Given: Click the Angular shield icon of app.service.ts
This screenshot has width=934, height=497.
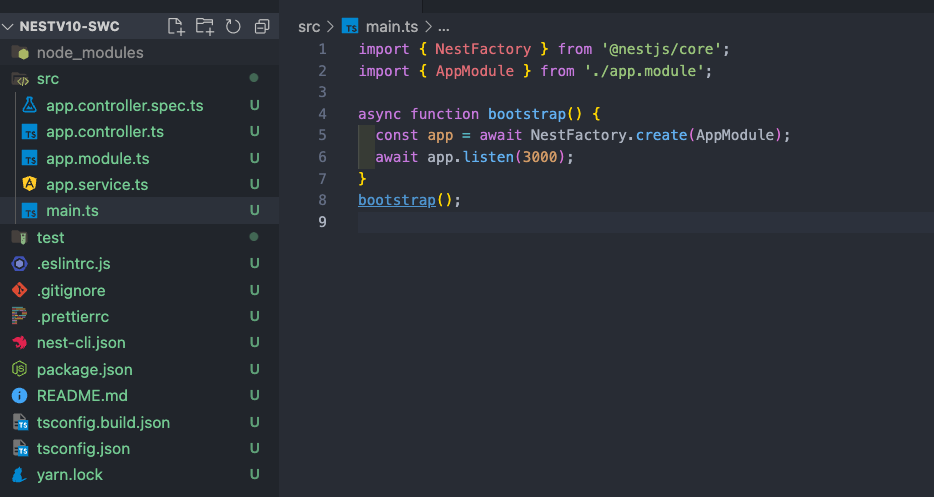Looking at the screenshot, I should [29, 184].
